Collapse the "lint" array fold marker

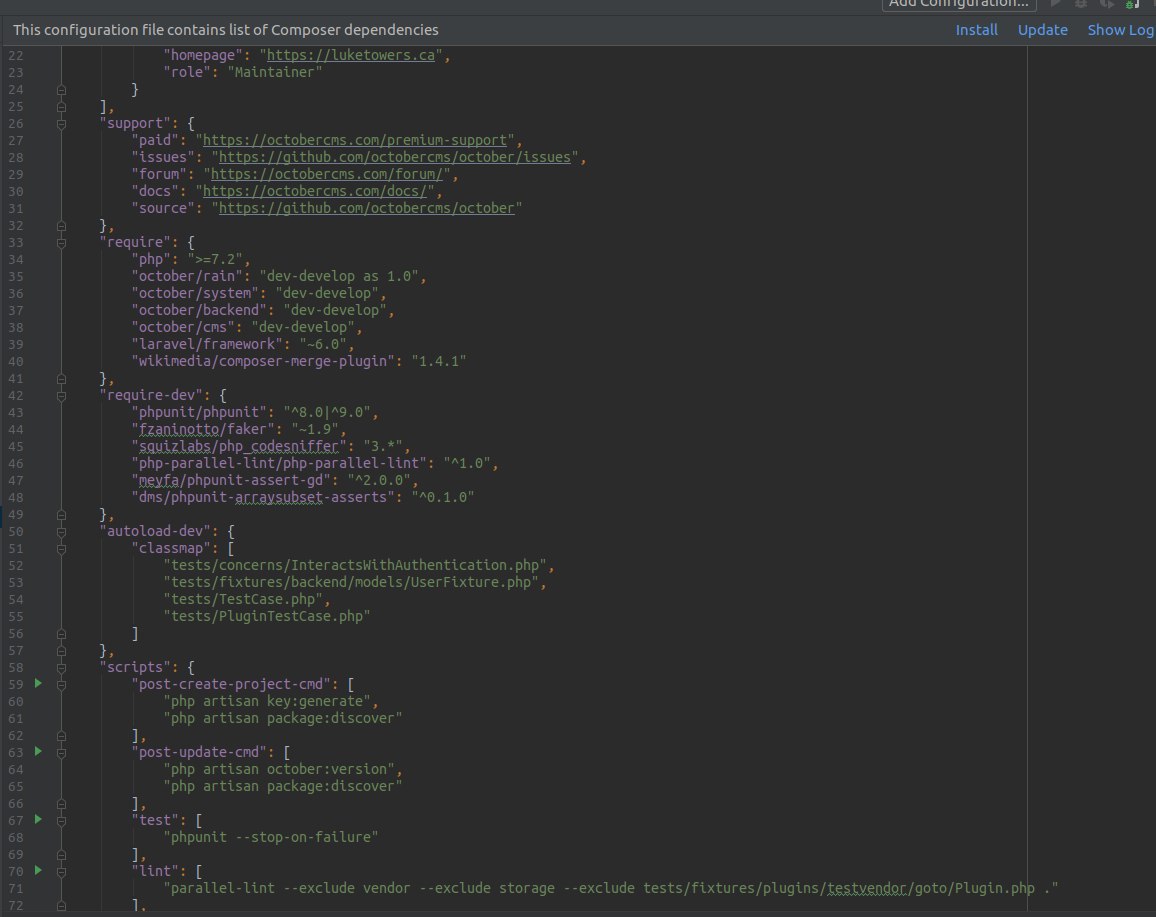[61, 872]
